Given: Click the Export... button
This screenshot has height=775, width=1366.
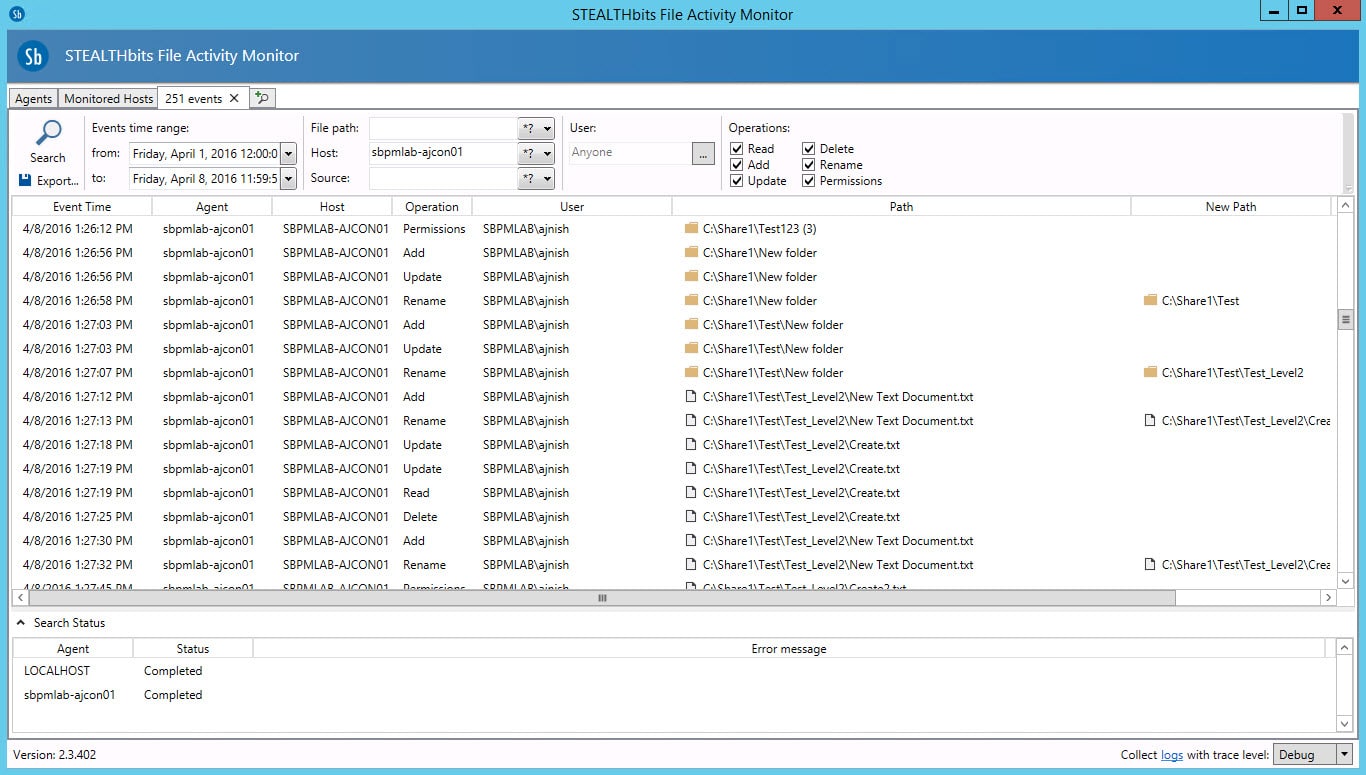Looking at the screenshot, I should click(x=49, y=181).
